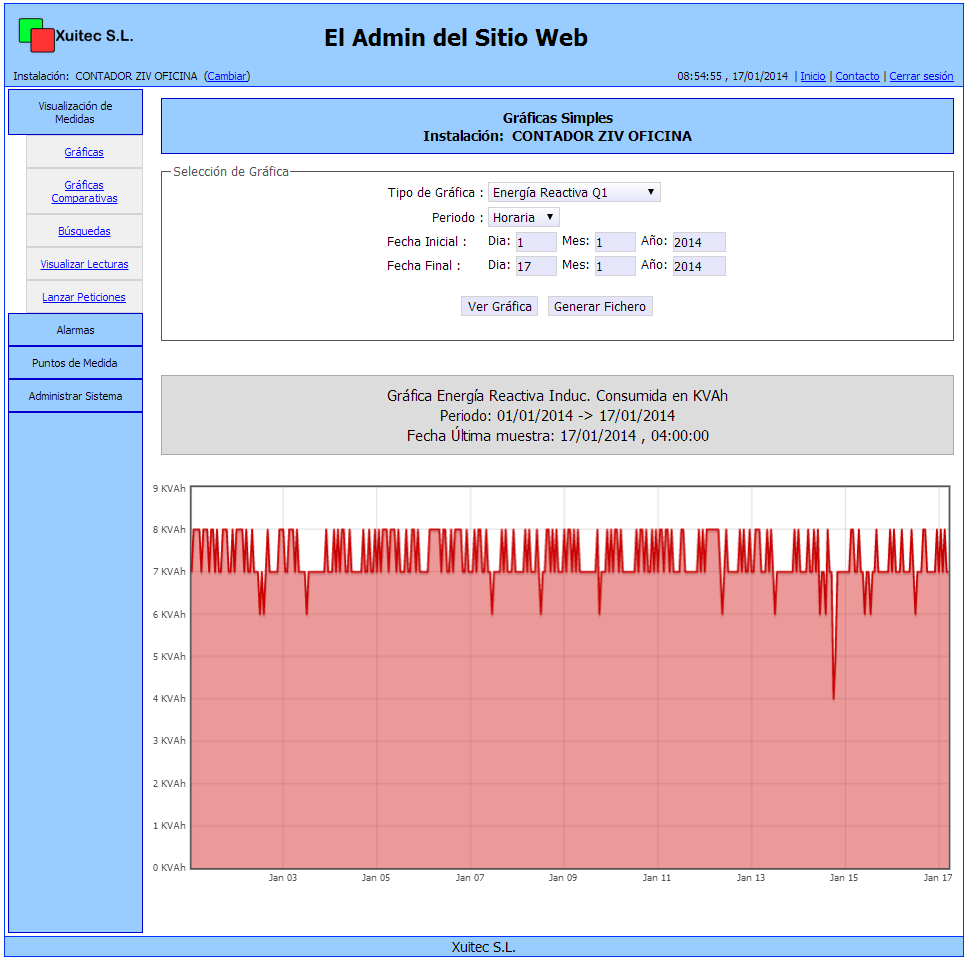Screen dimensions: 969x959
Task: Open the Gráficas link in sidebar
Action: pos(84,153)
